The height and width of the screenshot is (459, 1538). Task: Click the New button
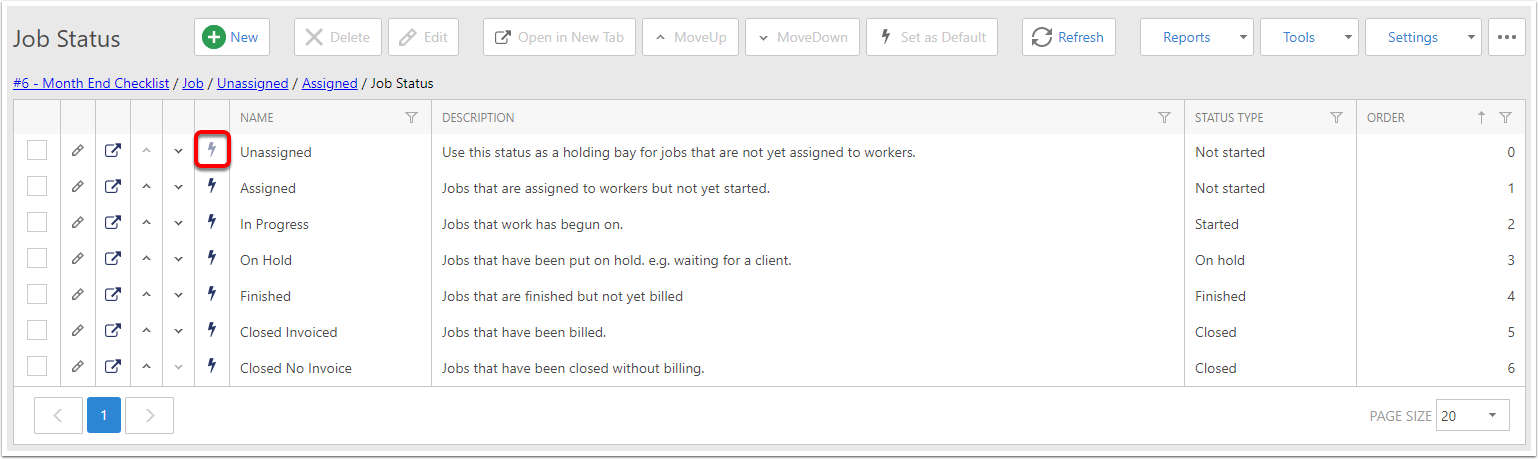(x=232, y=37)
